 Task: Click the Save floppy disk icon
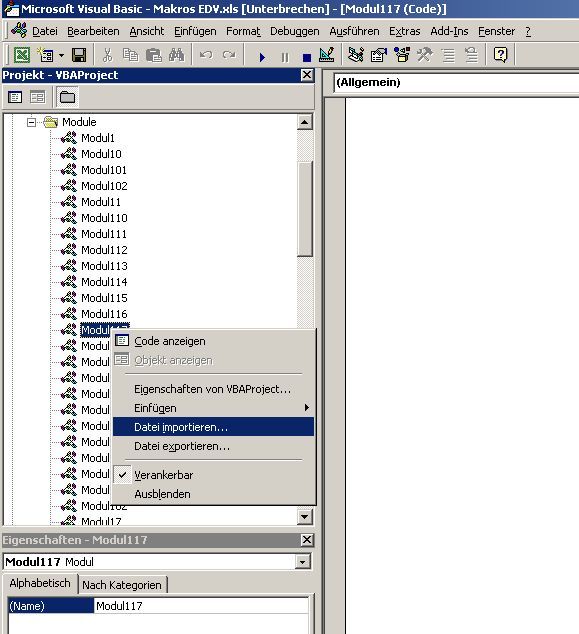pos(79,55)
